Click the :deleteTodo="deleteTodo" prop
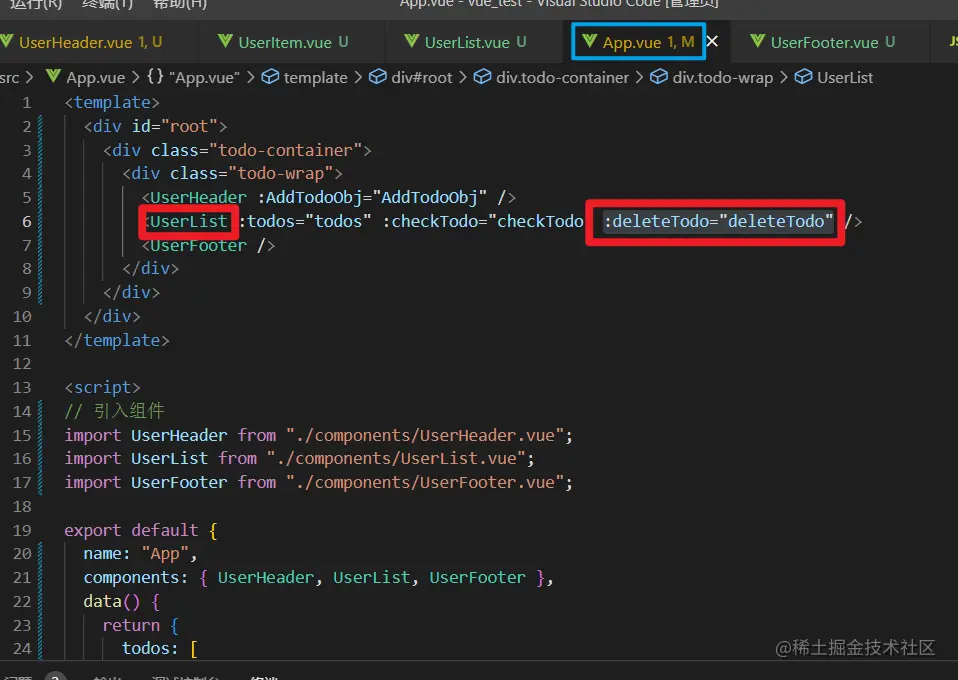Screen dimensions: 958x680 tap(718, 221)
